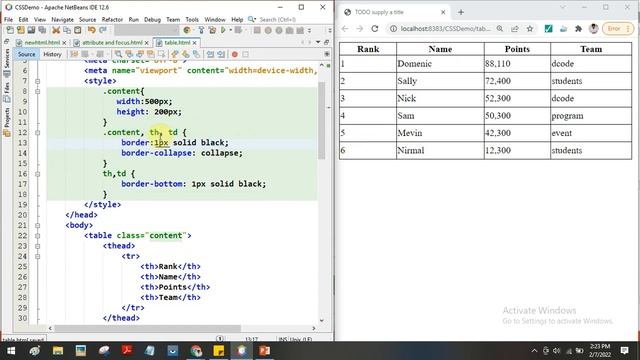The image size is (640, 360).
Task: Click the browser selection icon in toolbar
Action: point(187,30)
